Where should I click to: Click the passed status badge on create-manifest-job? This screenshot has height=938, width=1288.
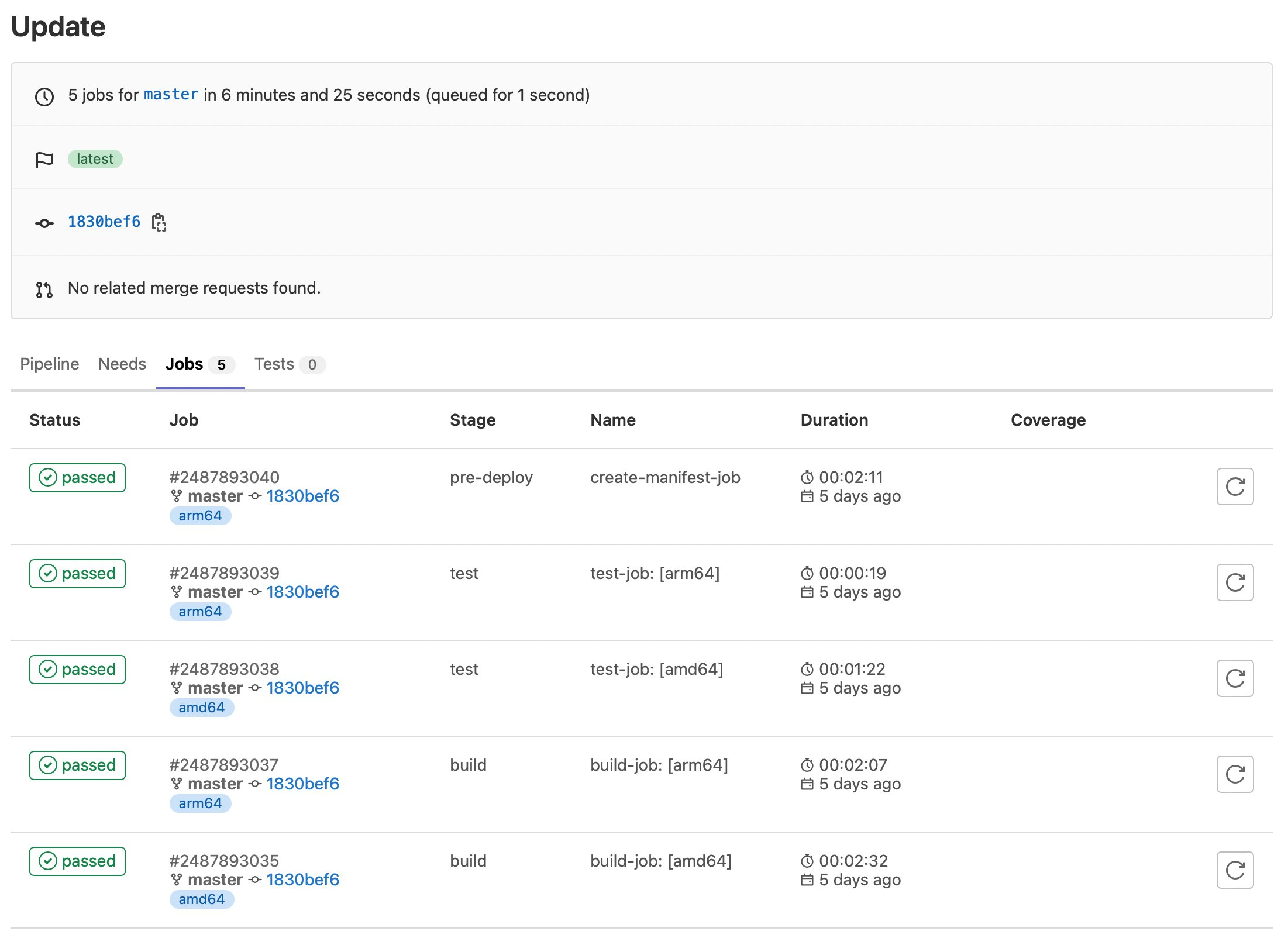(x=77, y=477)
